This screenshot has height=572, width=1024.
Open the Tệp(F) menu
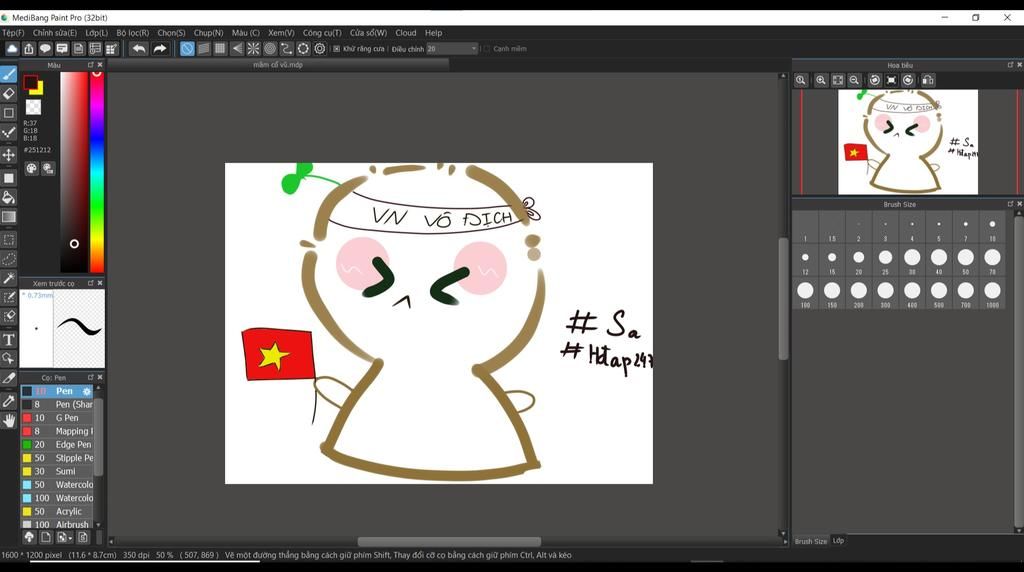coord(13,33)
